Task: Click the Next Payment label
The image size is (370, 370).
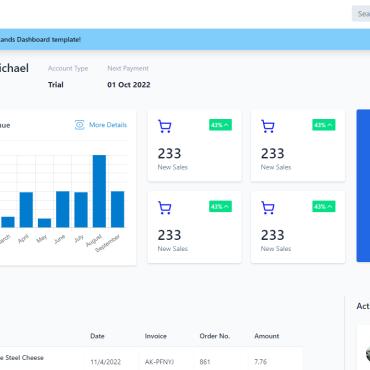Action: coord(128,68)
